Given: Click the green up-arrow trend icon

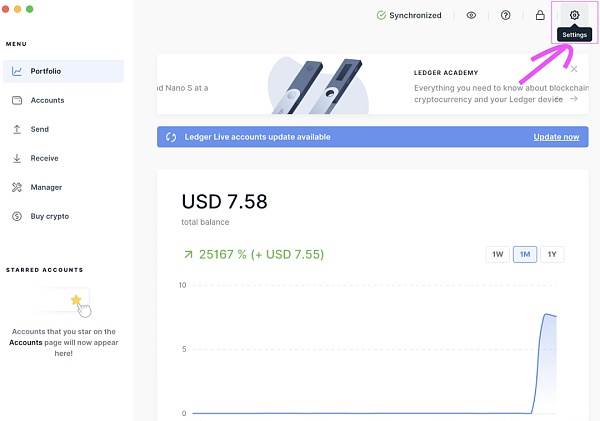Looking at the screenshot, I should pyautogui.click(x=188, y=254).
